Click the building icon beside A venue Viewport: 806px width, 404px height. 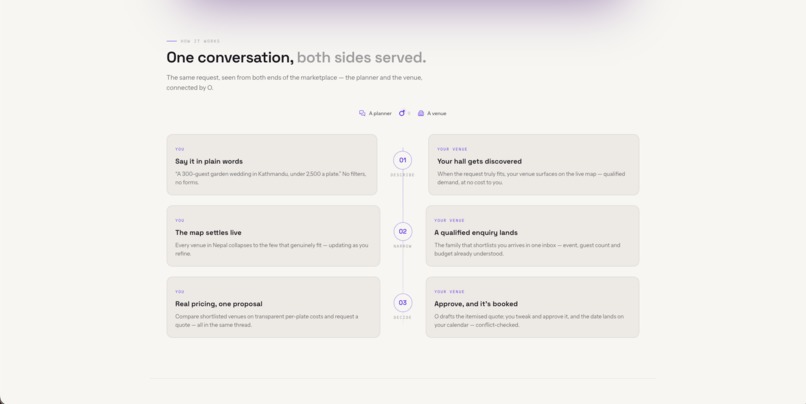(420, 113)
